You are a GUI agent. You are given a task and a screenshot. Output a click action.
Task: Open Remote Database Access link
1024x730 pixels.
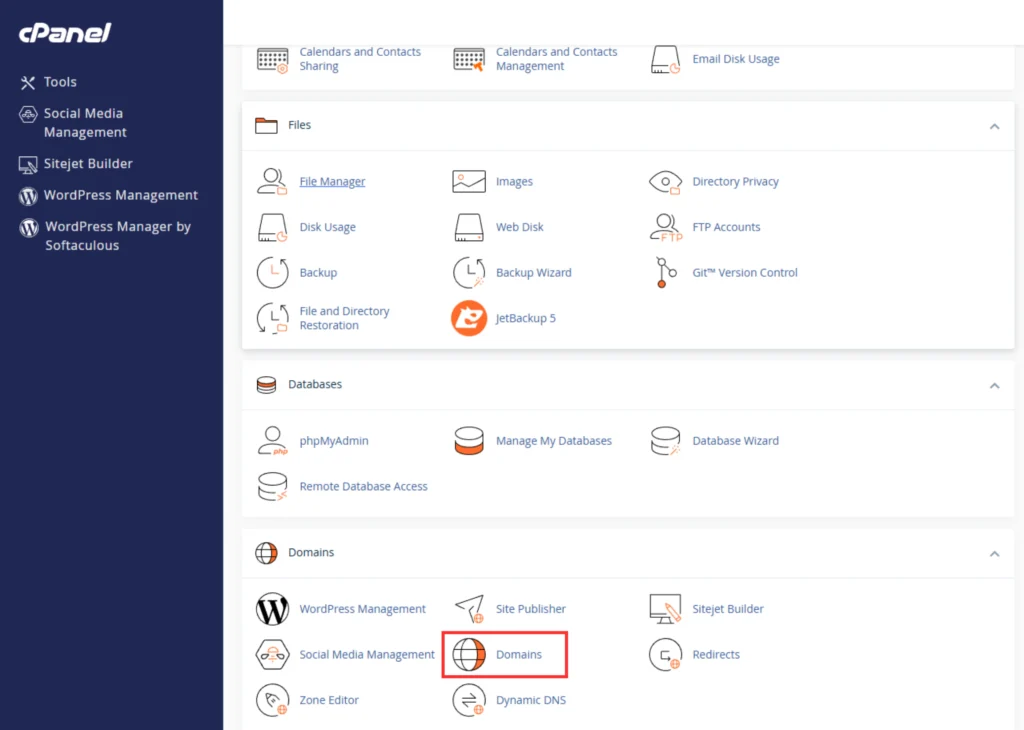[x=364, y=486]
